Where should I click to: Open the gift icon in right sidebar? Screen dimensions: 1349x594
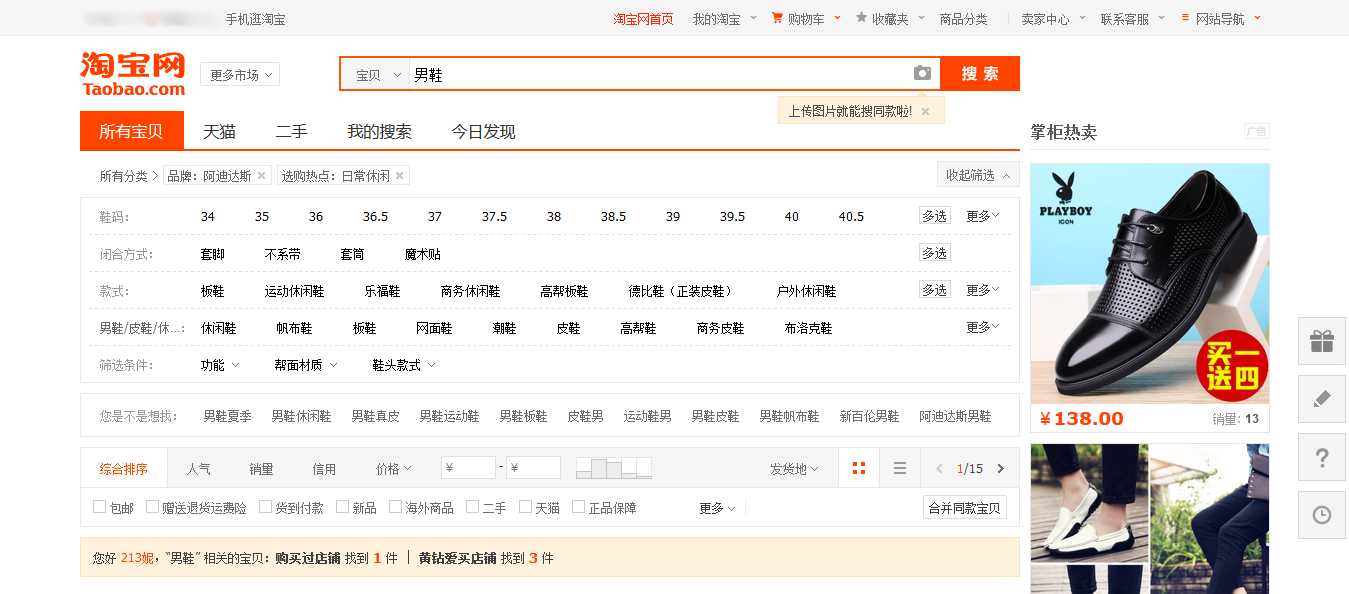click(x=1322, y=341)
